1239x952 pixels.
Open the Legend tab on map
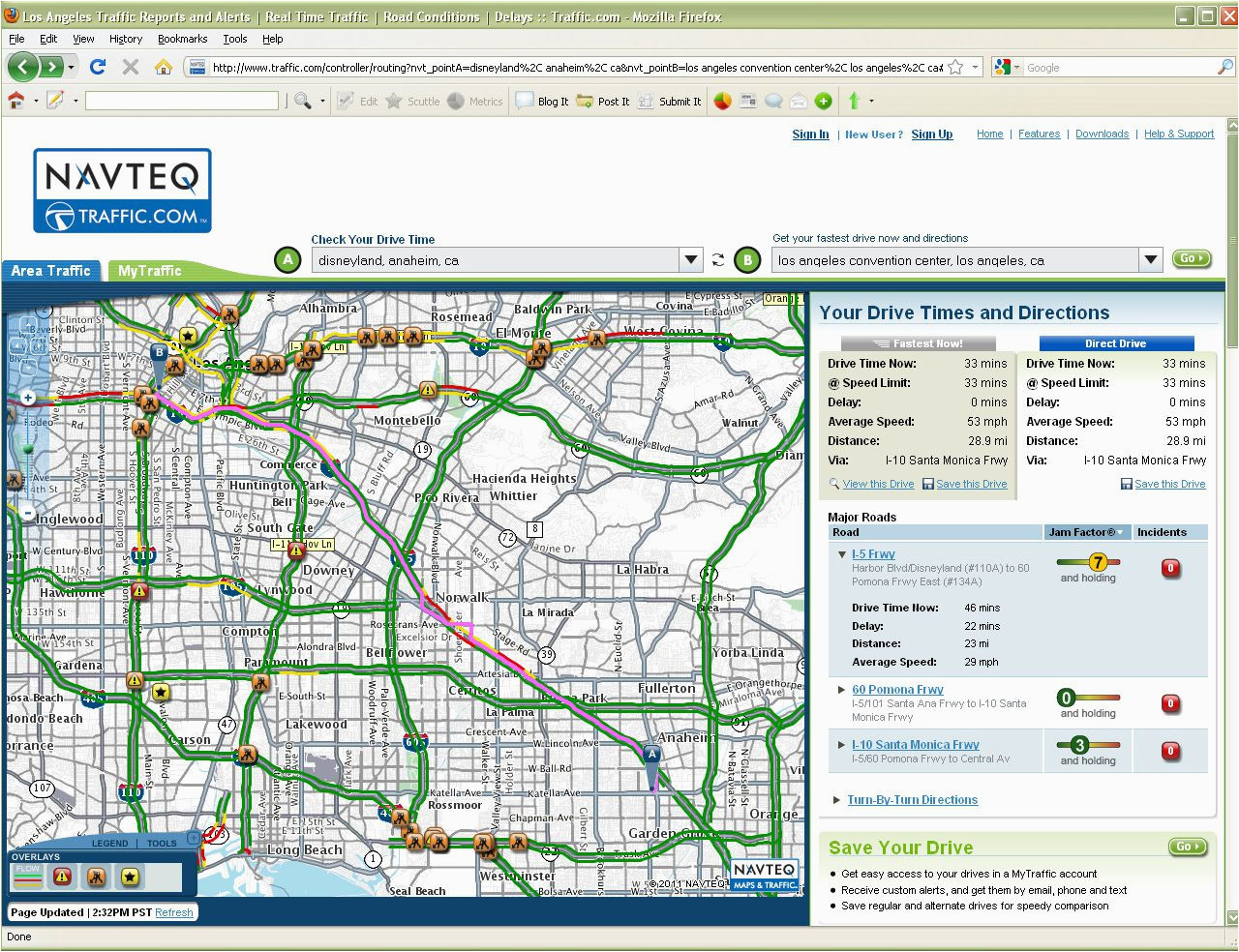109,843
